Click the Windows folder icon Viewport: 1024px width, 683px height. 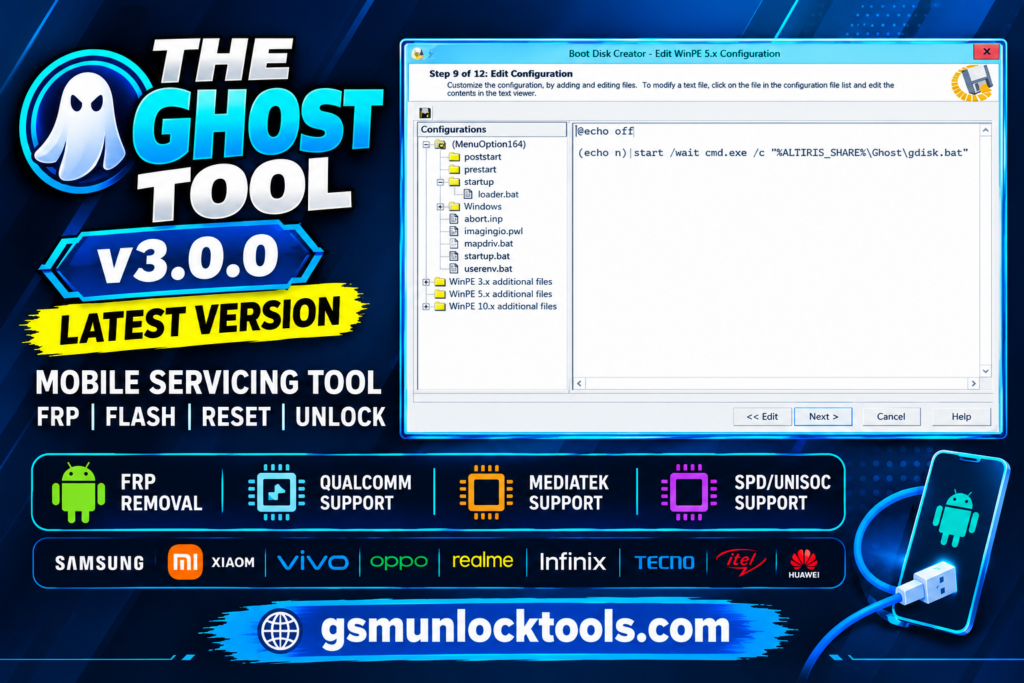tap(455, 207)
